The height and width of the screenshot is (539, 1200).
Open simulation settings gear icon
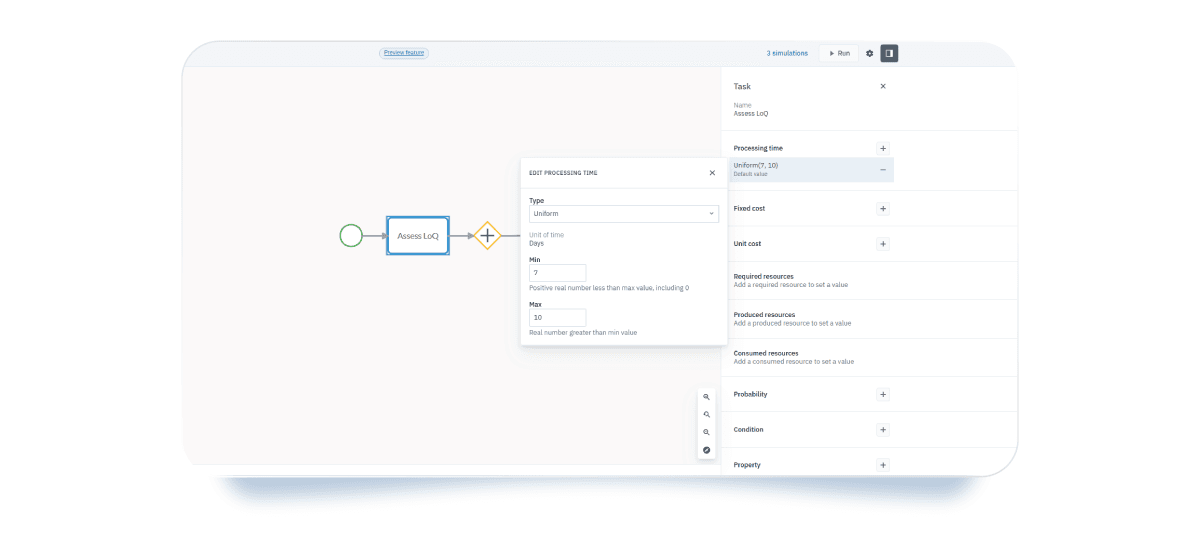point(869,53)
